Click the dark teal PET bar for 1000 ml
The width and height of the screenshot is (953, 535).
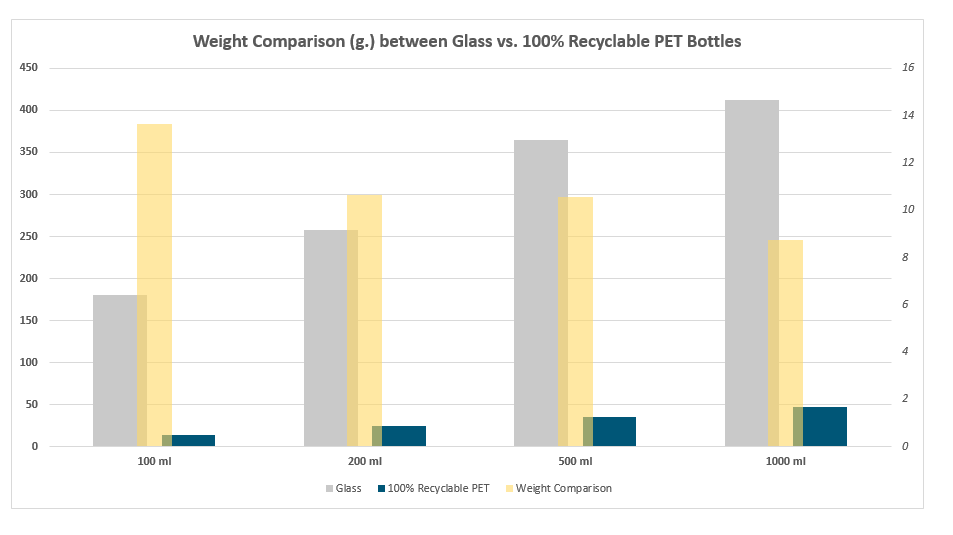[x=826, y=426]
